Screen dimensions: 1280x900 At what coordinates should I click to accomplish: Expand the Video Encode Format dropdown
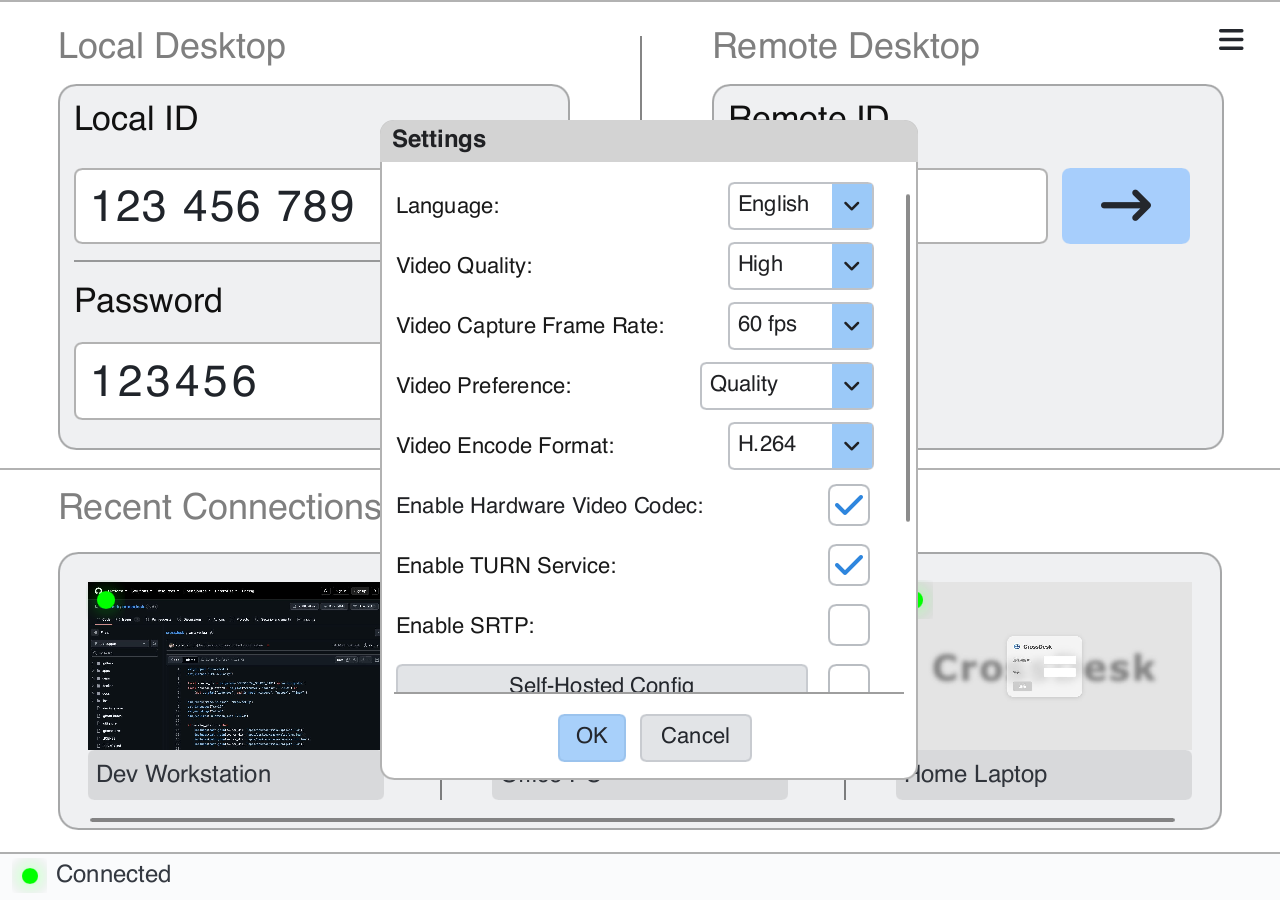(801, 446)
